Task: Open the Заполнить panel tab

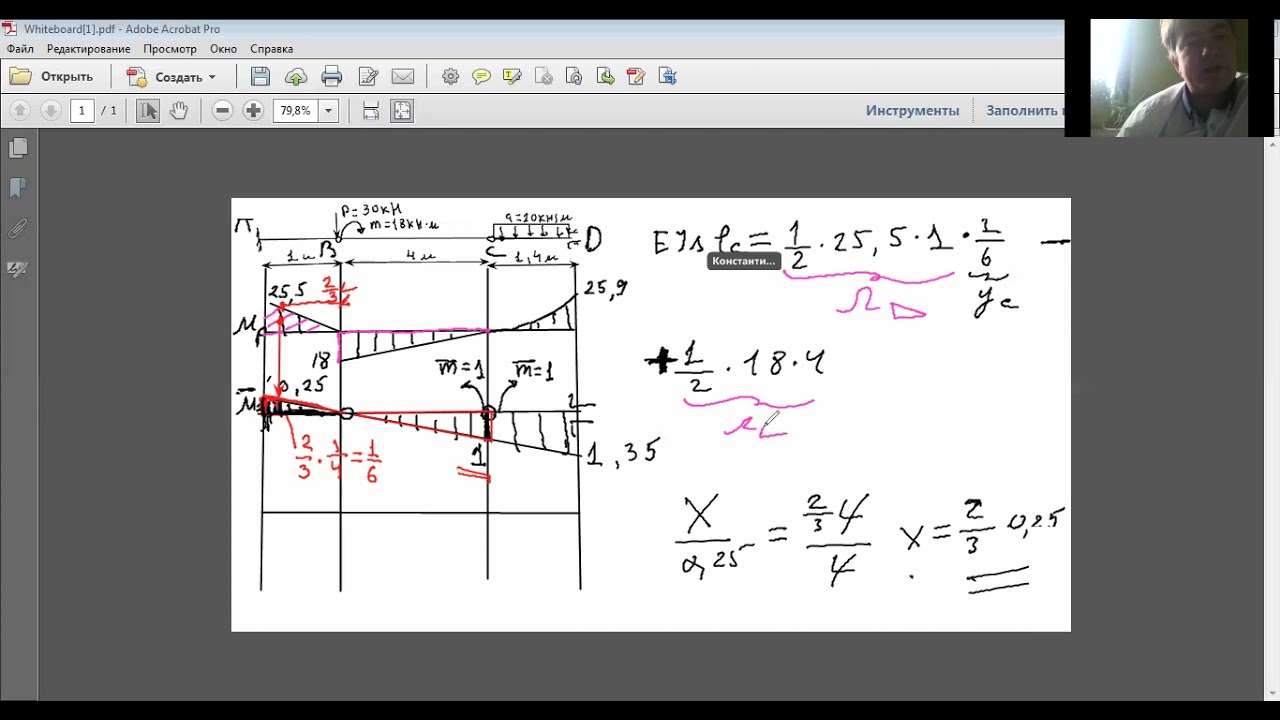Action: pos(1025,111)
